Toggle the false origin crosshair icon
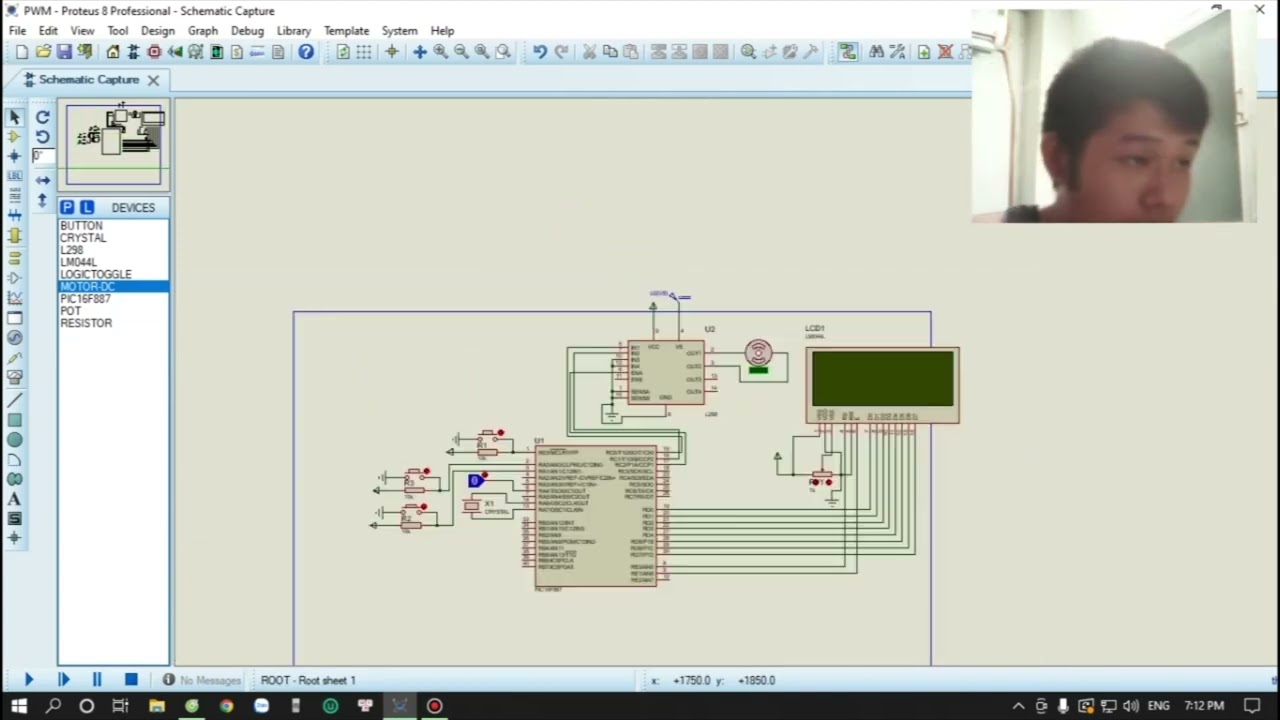This screenshot has height=720, width=1280. pyautogui.click(x=391, y=52)
